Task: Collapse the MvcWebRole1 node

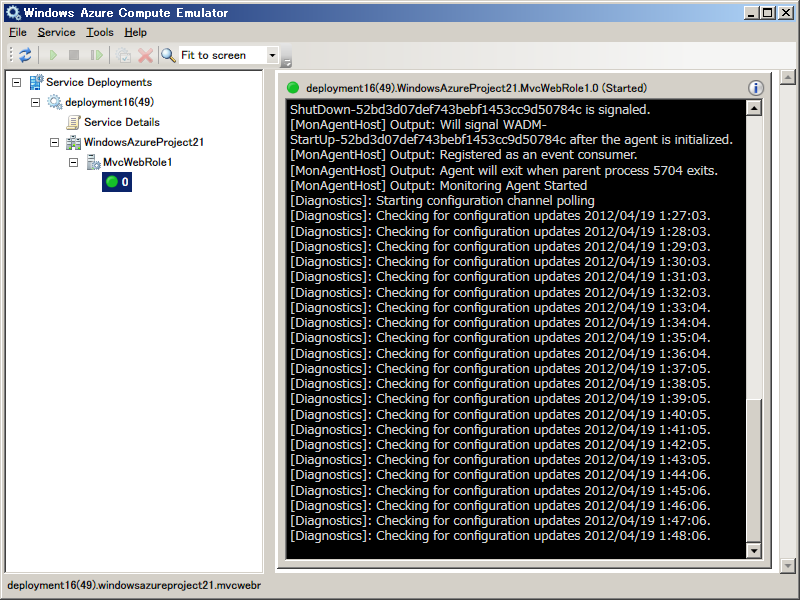Action: (74, 162)
